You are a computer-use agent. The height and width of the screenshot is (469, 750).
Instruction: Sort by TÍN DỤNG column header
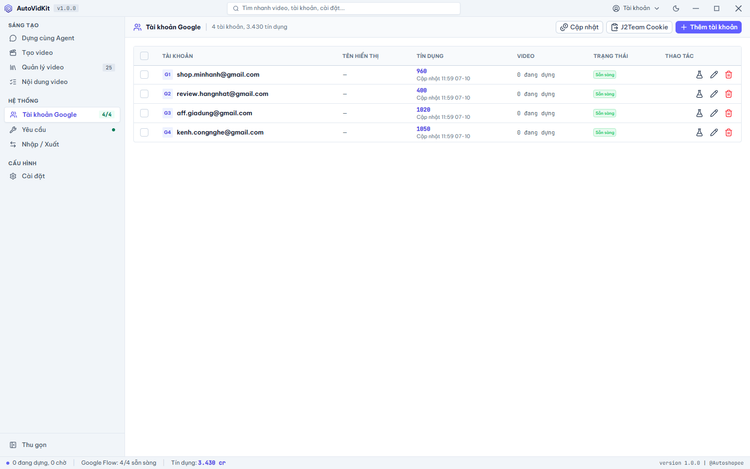(430, 56)
